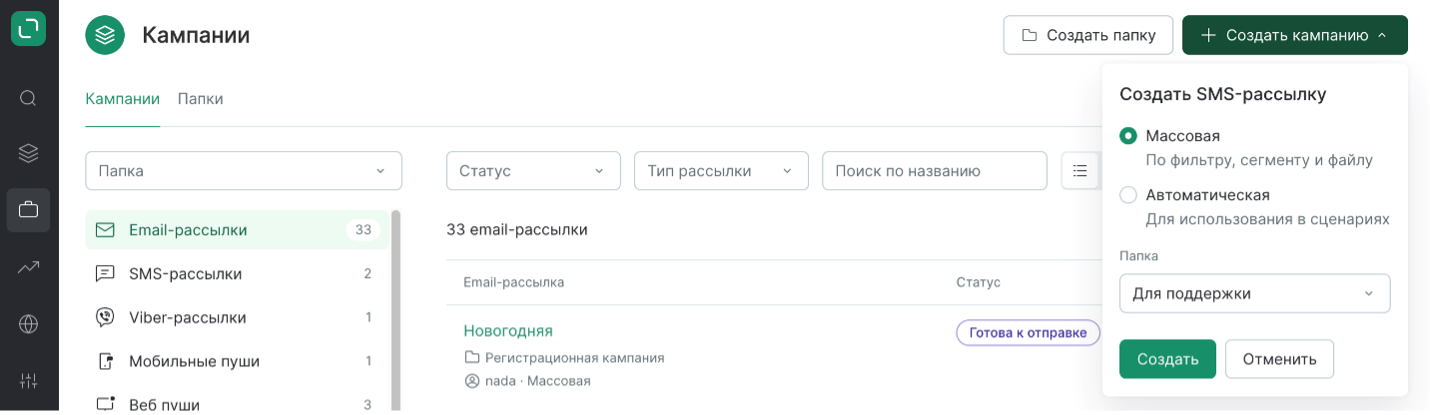Open the Тип рассылки dropdown
This screenshot has height=415, width=1430.
click(x=721, y=171)
